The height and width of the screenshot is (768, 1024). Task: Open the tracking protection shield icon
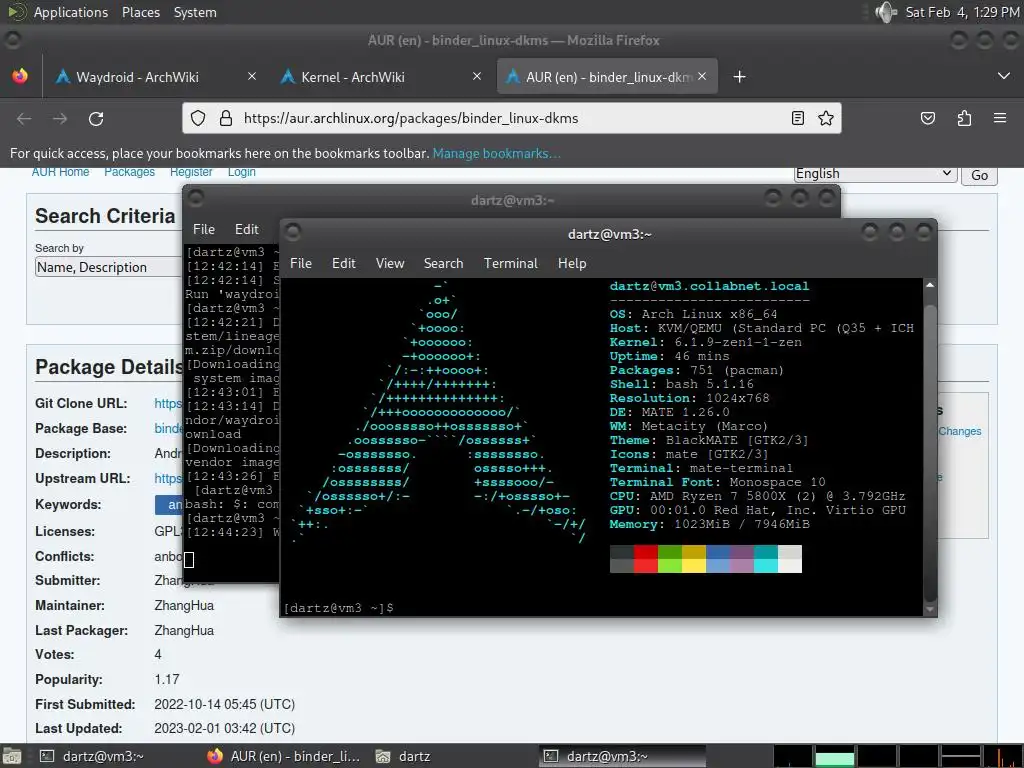198,118
